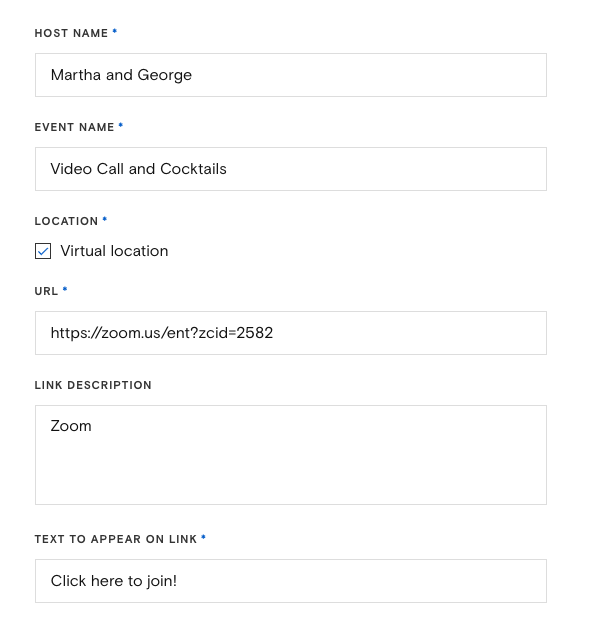
Task: Select the URL input field
Action: (291, 333)
